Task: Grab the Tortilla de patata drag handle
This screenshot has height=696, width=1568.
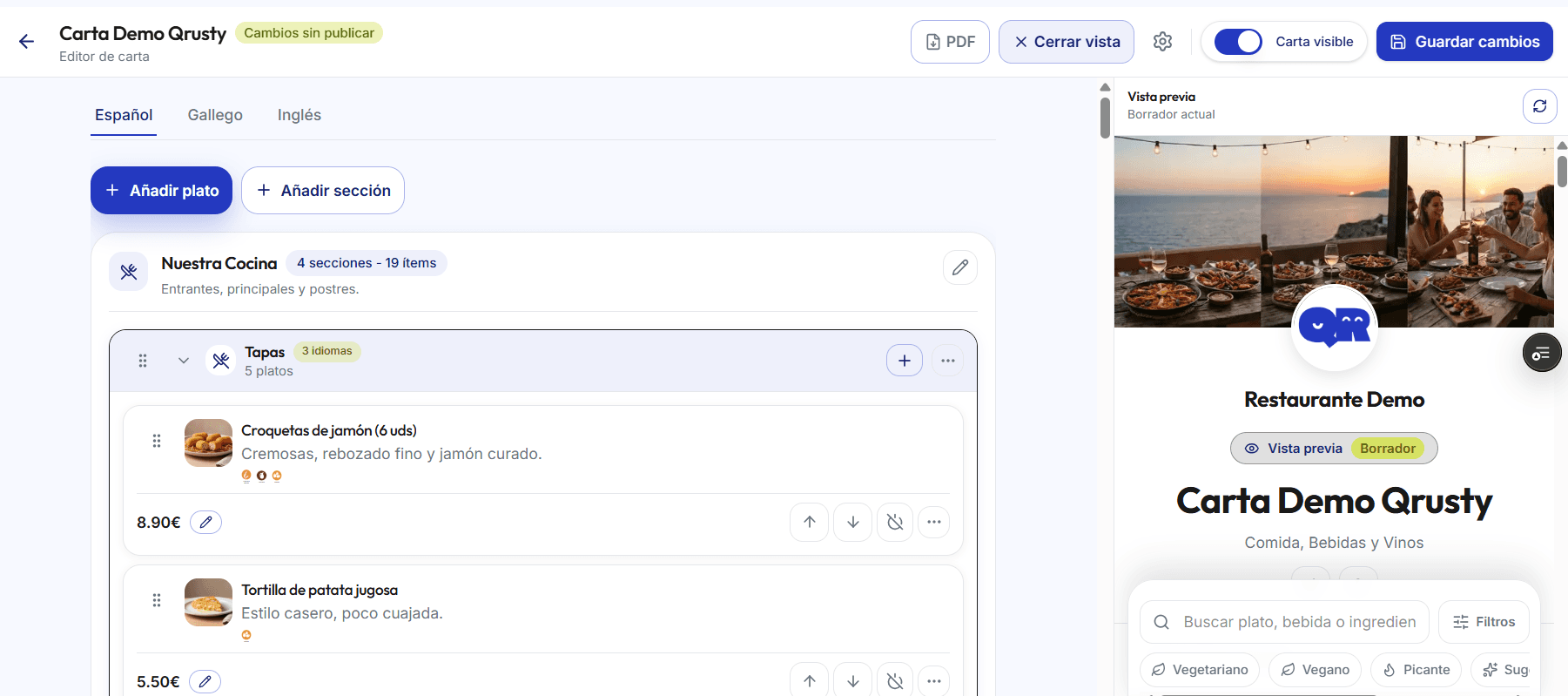Action: (x=157, y=600)
